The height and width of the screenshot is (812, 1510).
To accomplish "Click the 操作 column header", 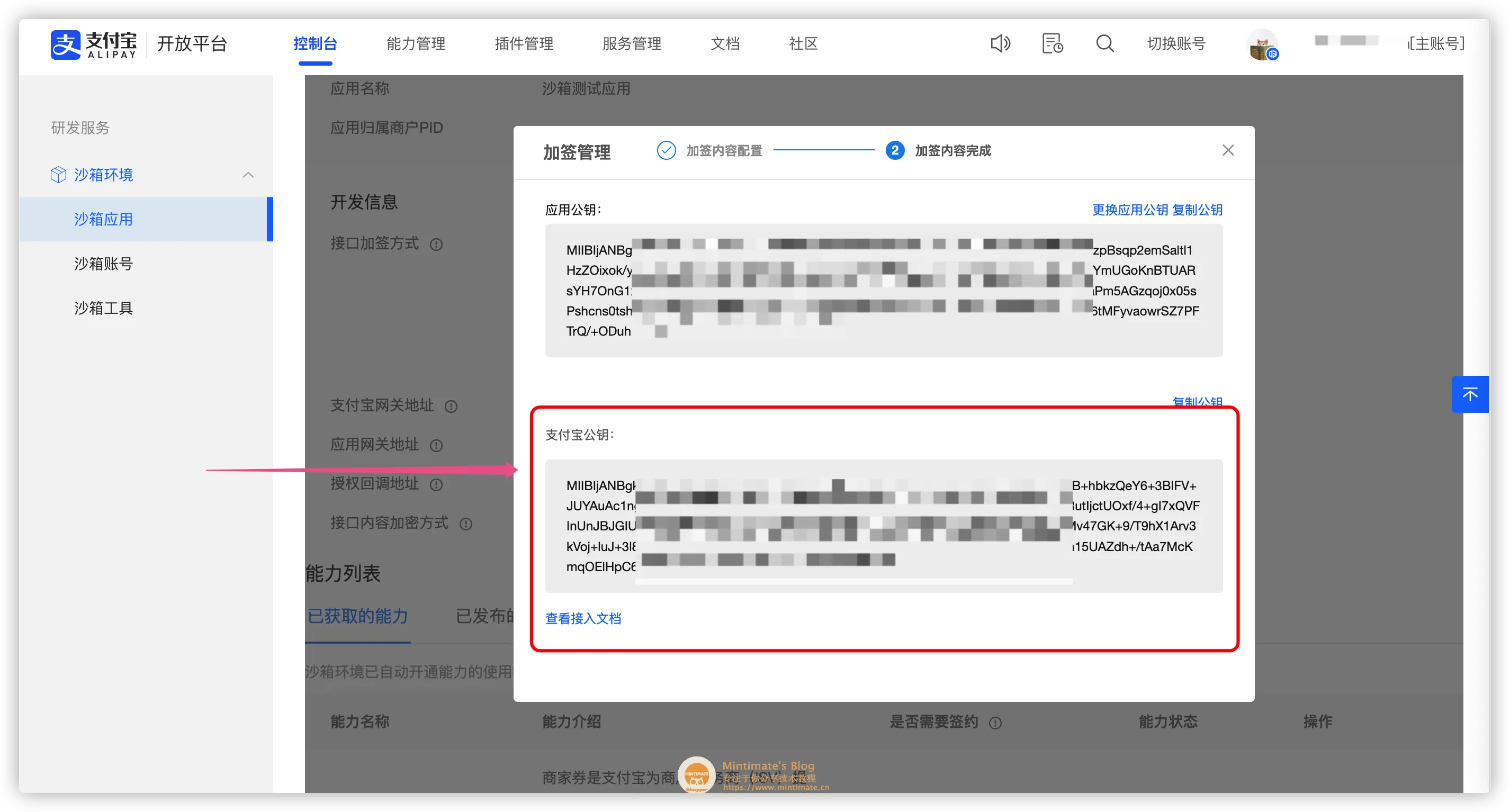I will pyautogui.click(x=1317, y=721).
